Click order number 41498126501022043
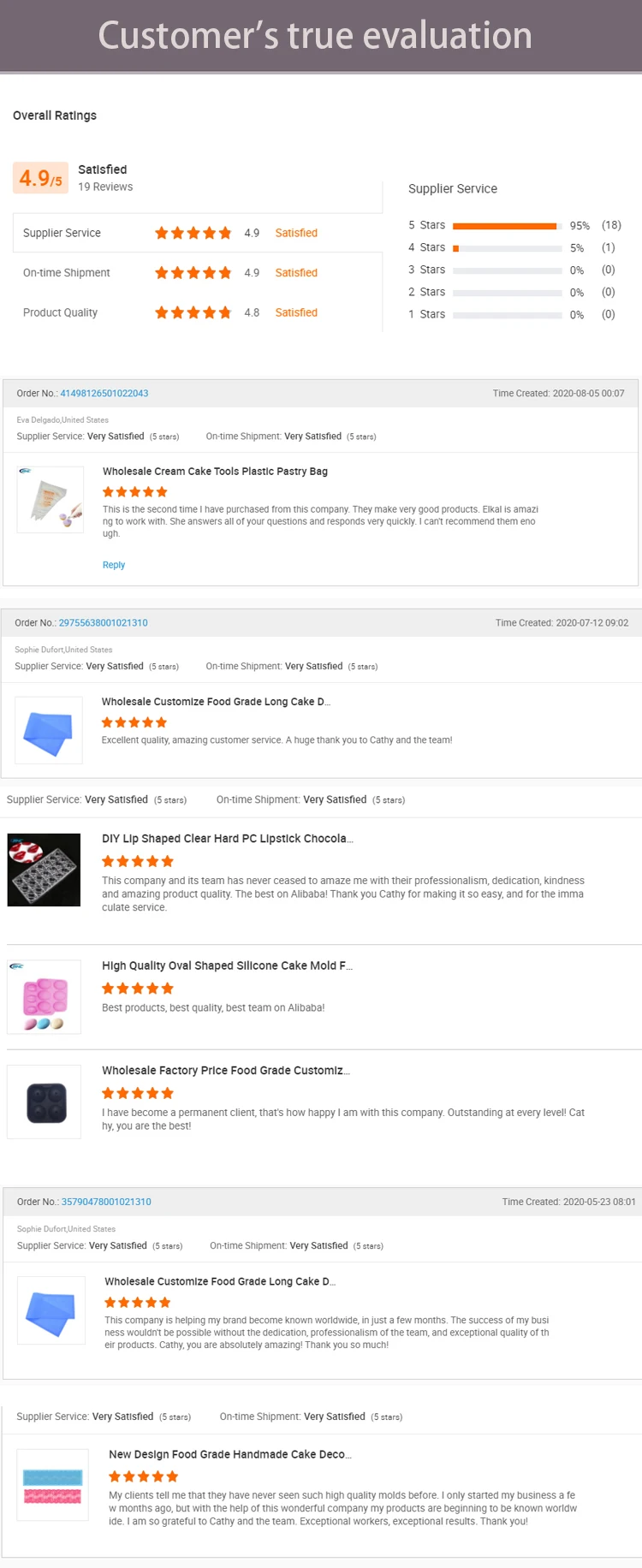This screenshot has width=642, height=1568. pyautogui.click(x=104, y=394)
